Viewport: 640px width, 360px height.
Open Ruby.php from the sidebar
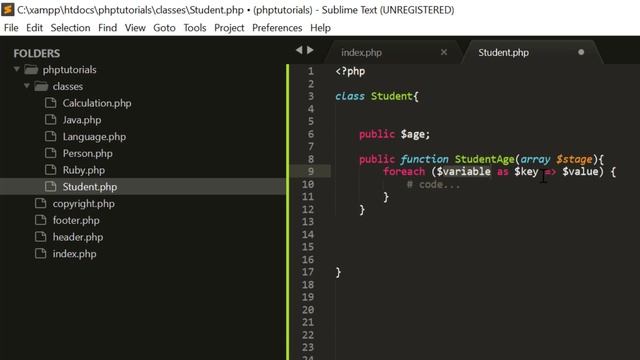pos(84,170)
